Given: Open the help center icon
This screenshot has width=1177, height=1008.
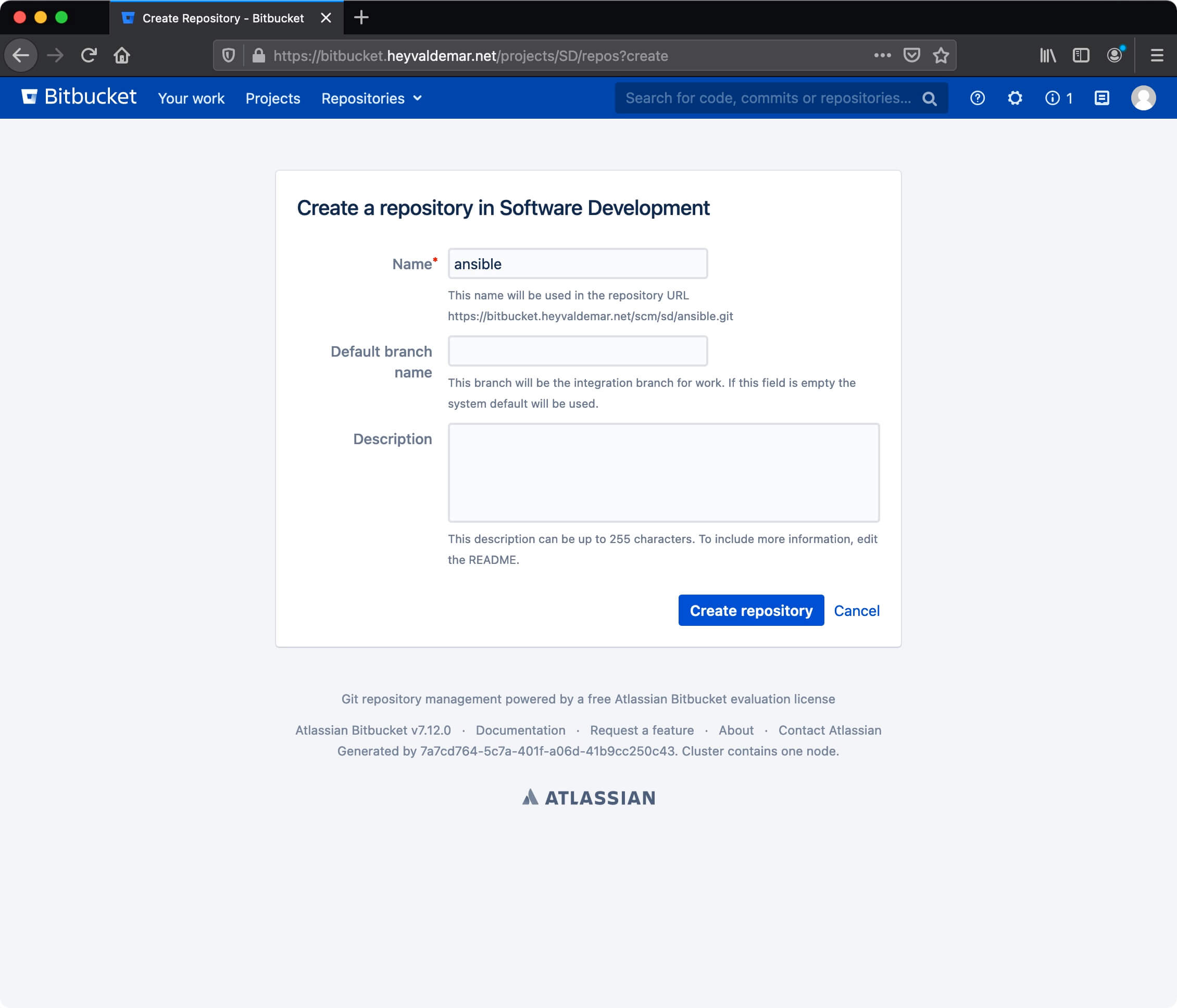Looking at the screenshot, I should (977, 97).
